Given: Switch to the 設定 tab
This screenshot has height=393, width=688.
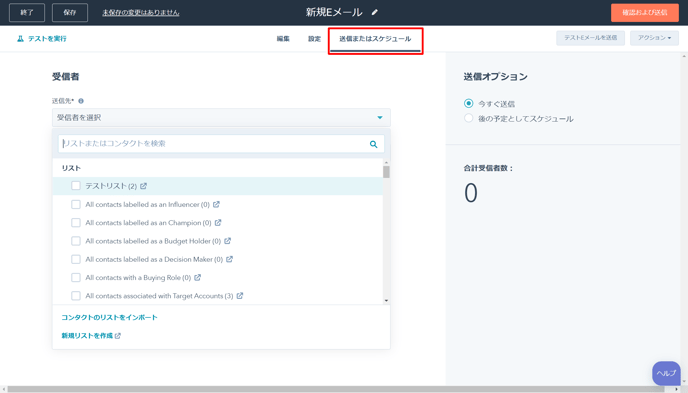Looking at the screenshot, I should (x=314, y=39).
